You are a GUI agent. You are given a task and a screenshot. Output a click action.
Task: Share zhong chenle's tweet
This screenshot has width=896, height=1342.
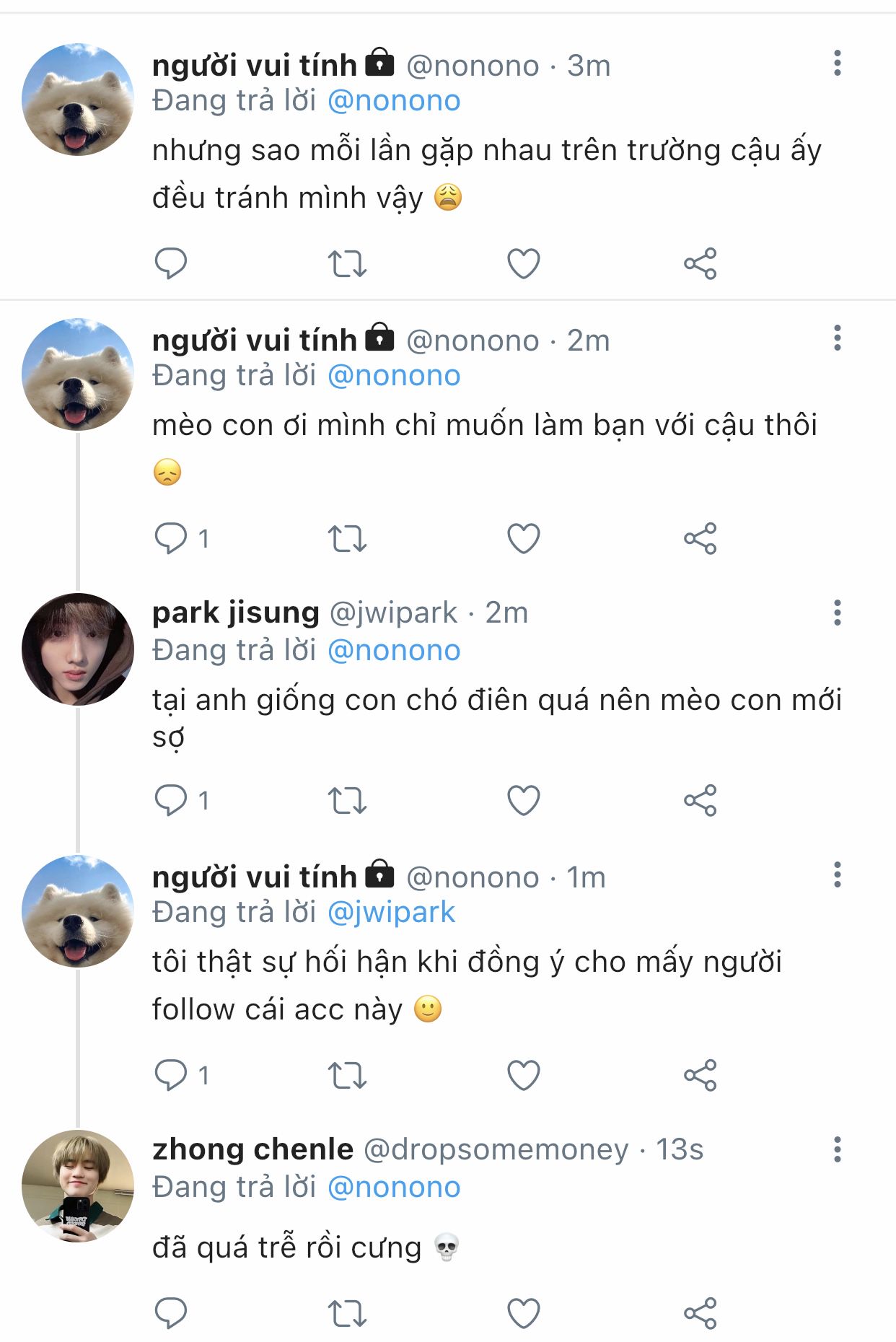tap(700, 1313)
